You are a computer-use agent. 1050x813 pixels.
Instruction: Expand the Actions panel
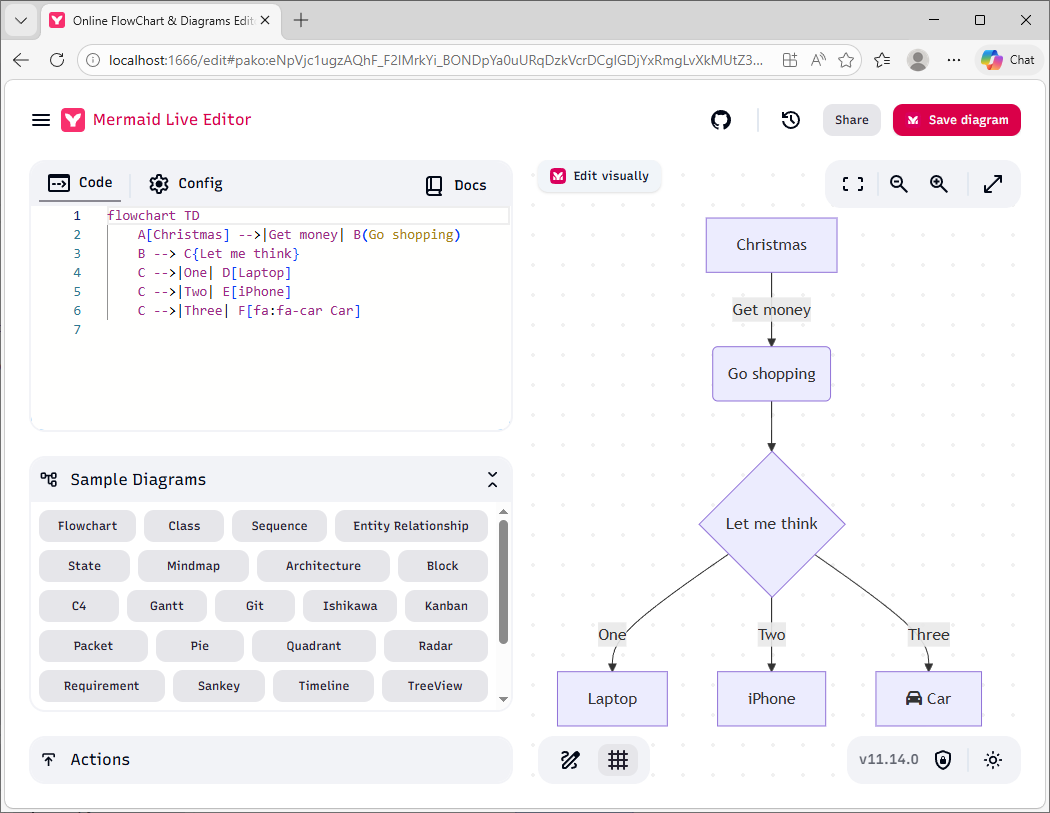click(271, 759)
